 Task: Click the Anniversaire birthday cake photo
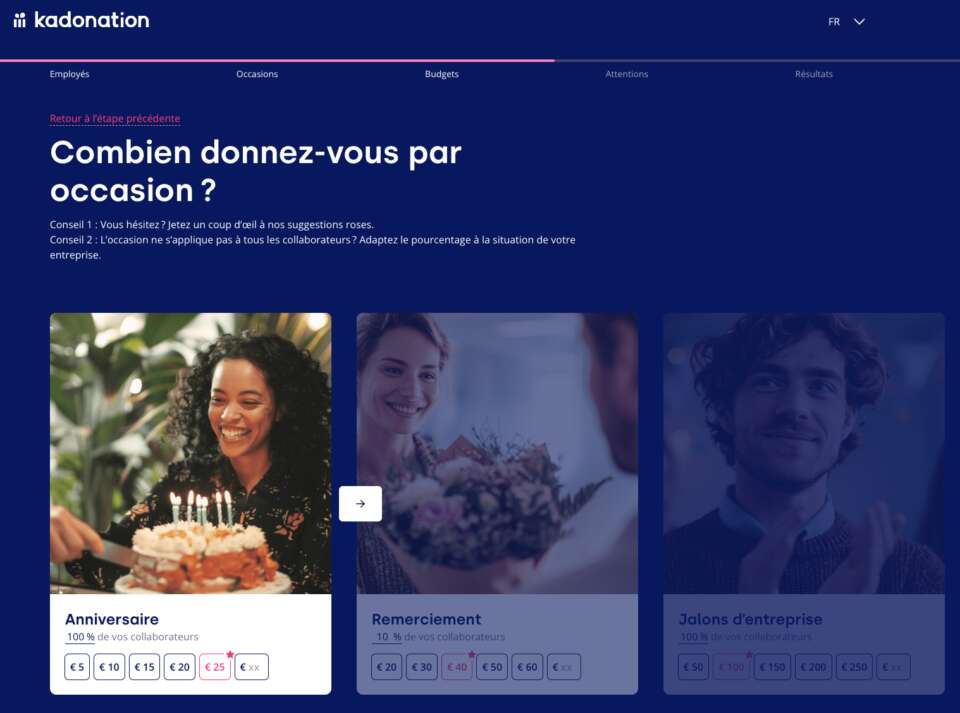[x=190, y=454]
